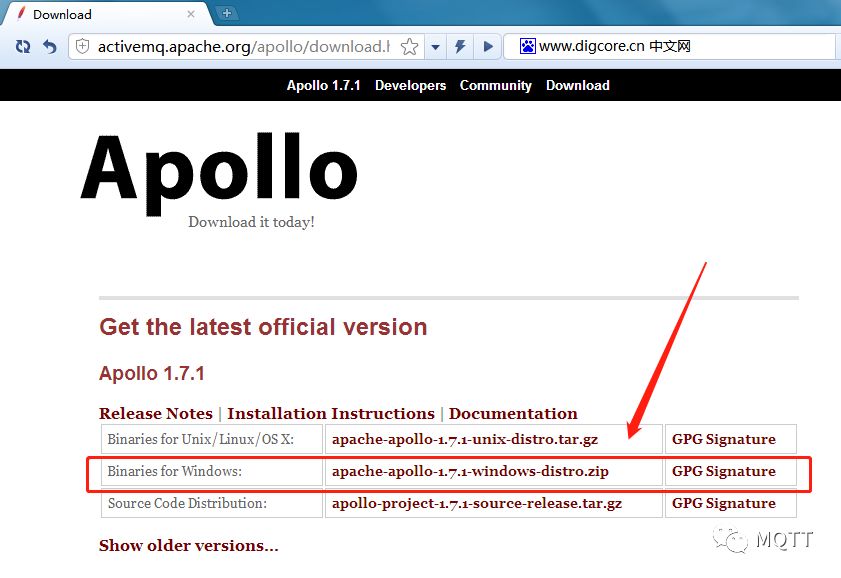This screenshot has width=841, height=578.
Task: Open Installation Instructions link
Action: (331, 413)
